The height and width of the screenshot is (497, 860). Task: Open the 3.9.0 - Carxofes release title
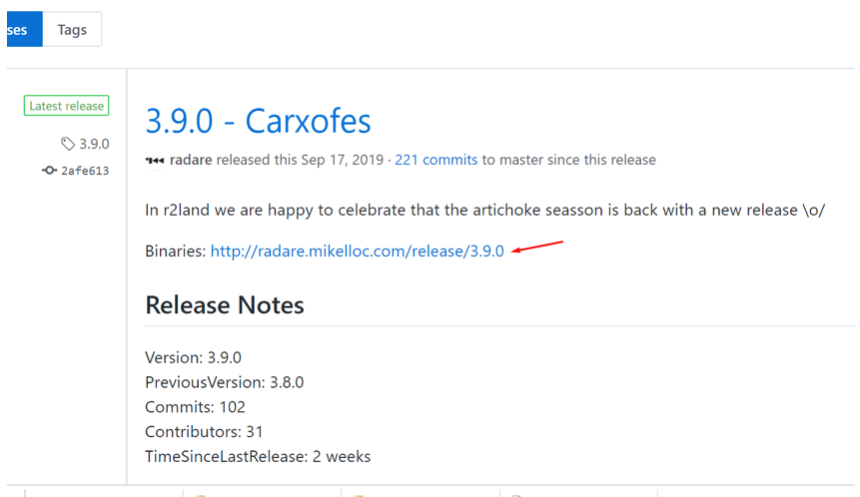tap(258, 121)
